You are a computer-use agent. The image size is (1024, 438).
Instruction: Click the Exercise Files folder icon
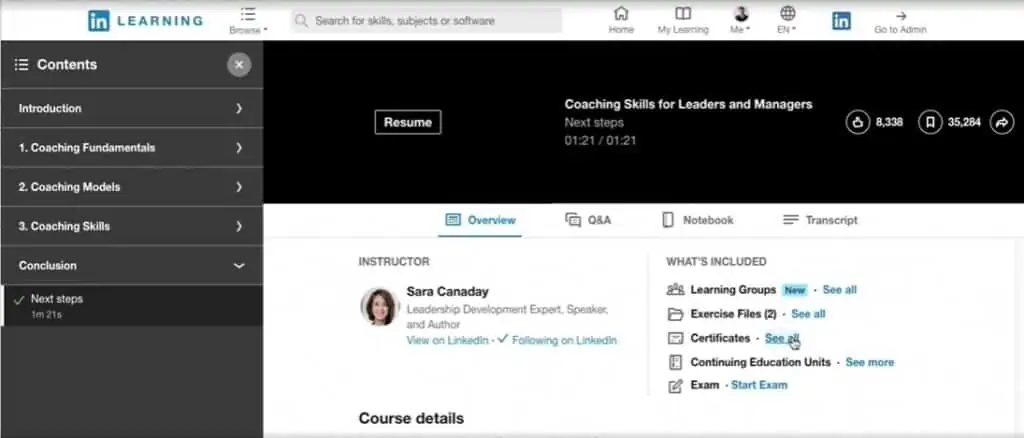[675, 315]
